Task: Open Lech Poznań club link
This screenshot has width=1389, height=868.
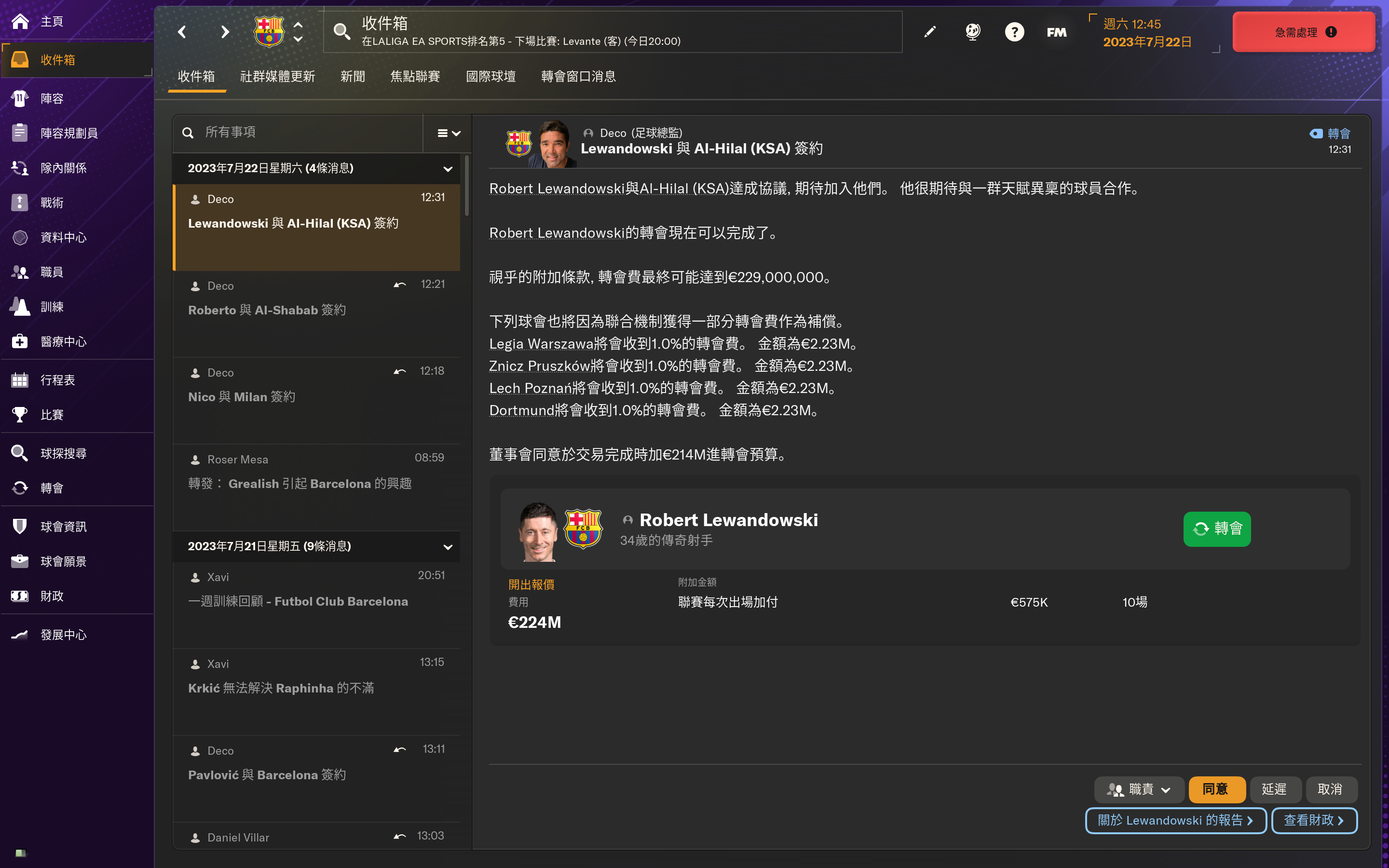Action: point(530,389)
